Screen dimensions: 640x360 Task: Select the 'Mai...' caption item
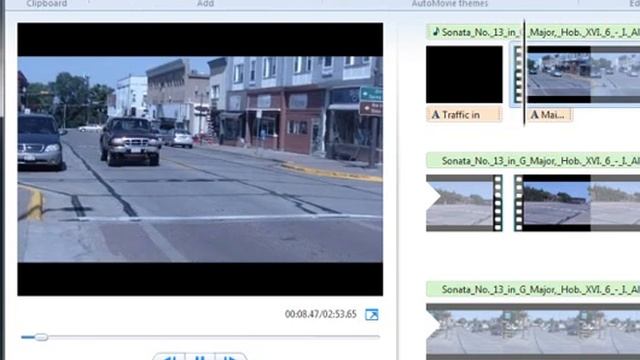tap(549, 115)
